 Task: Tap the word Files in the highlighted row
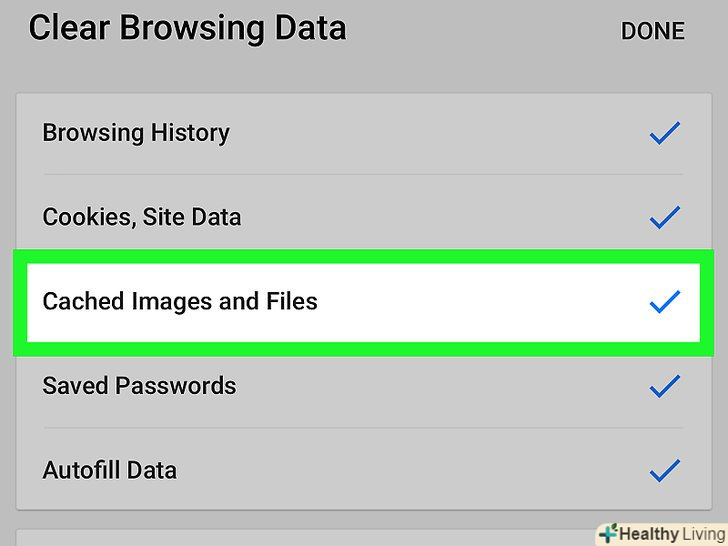point(292,301)
